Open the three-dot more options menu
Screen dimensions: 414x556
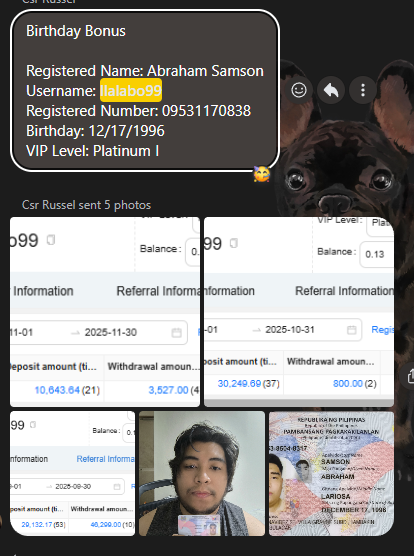pos(363,90)
